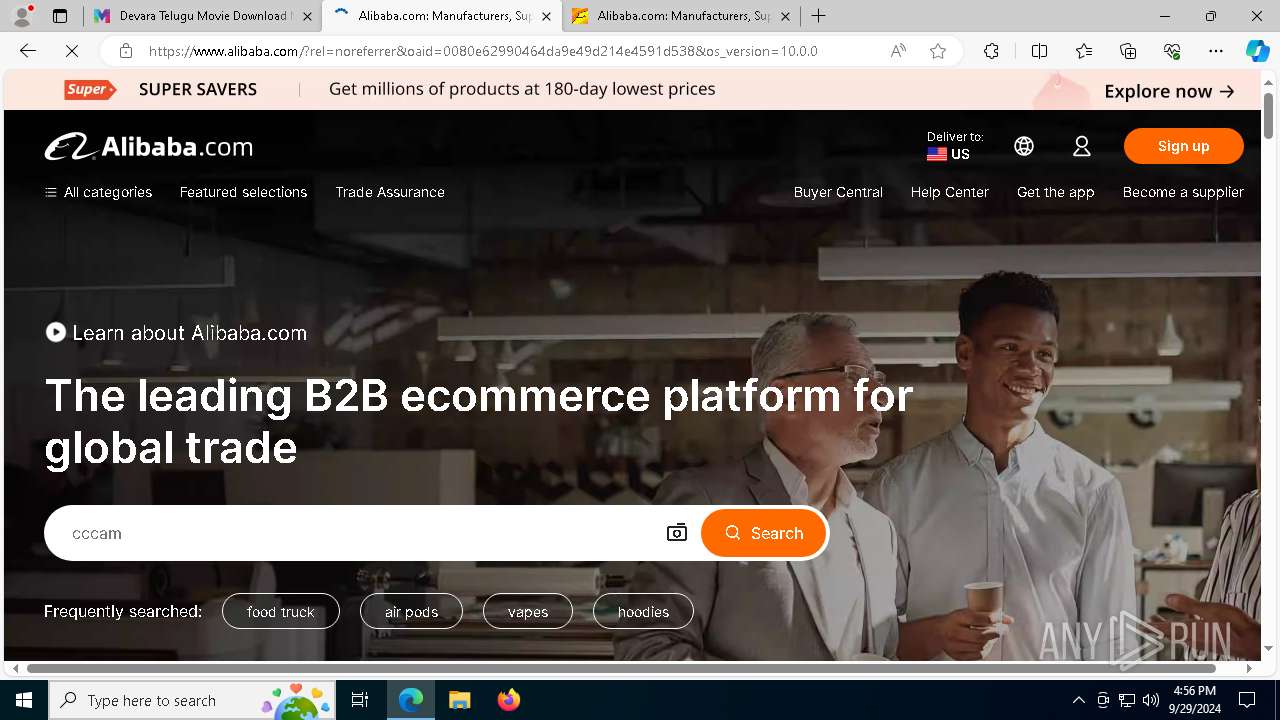The width and height of the screenshot is (1280, 720).
Task: Open language and currency globe icon
Action: click(1024, 146)
